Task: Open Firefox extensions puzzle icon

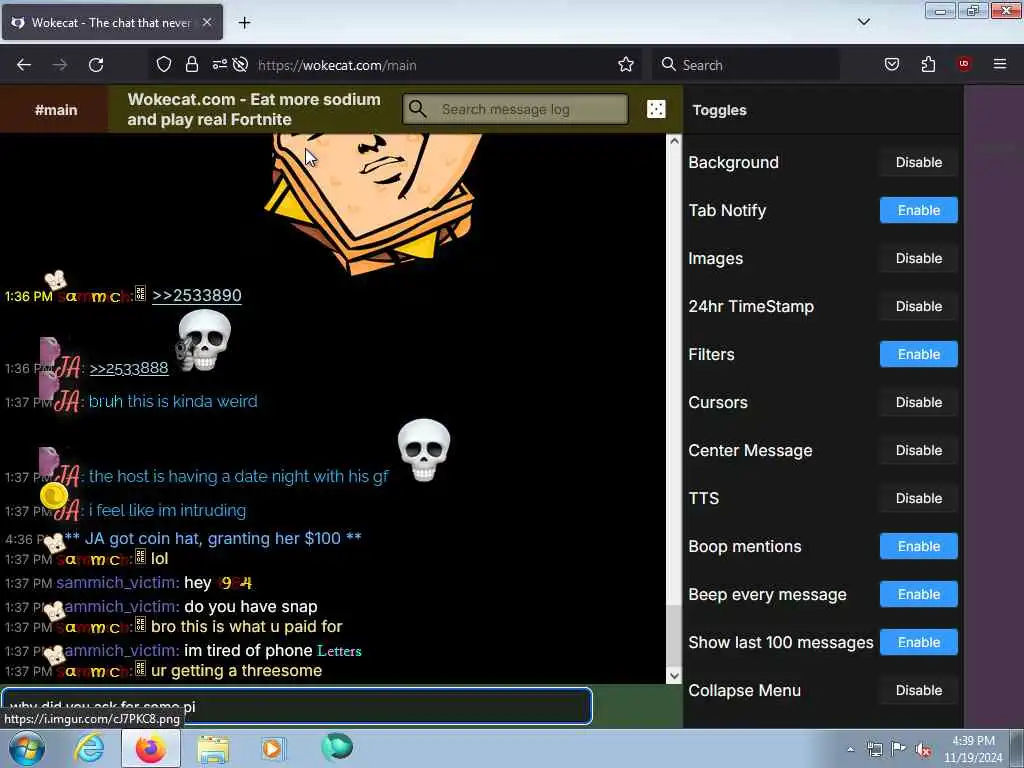Action: click(x=928, y=64)
